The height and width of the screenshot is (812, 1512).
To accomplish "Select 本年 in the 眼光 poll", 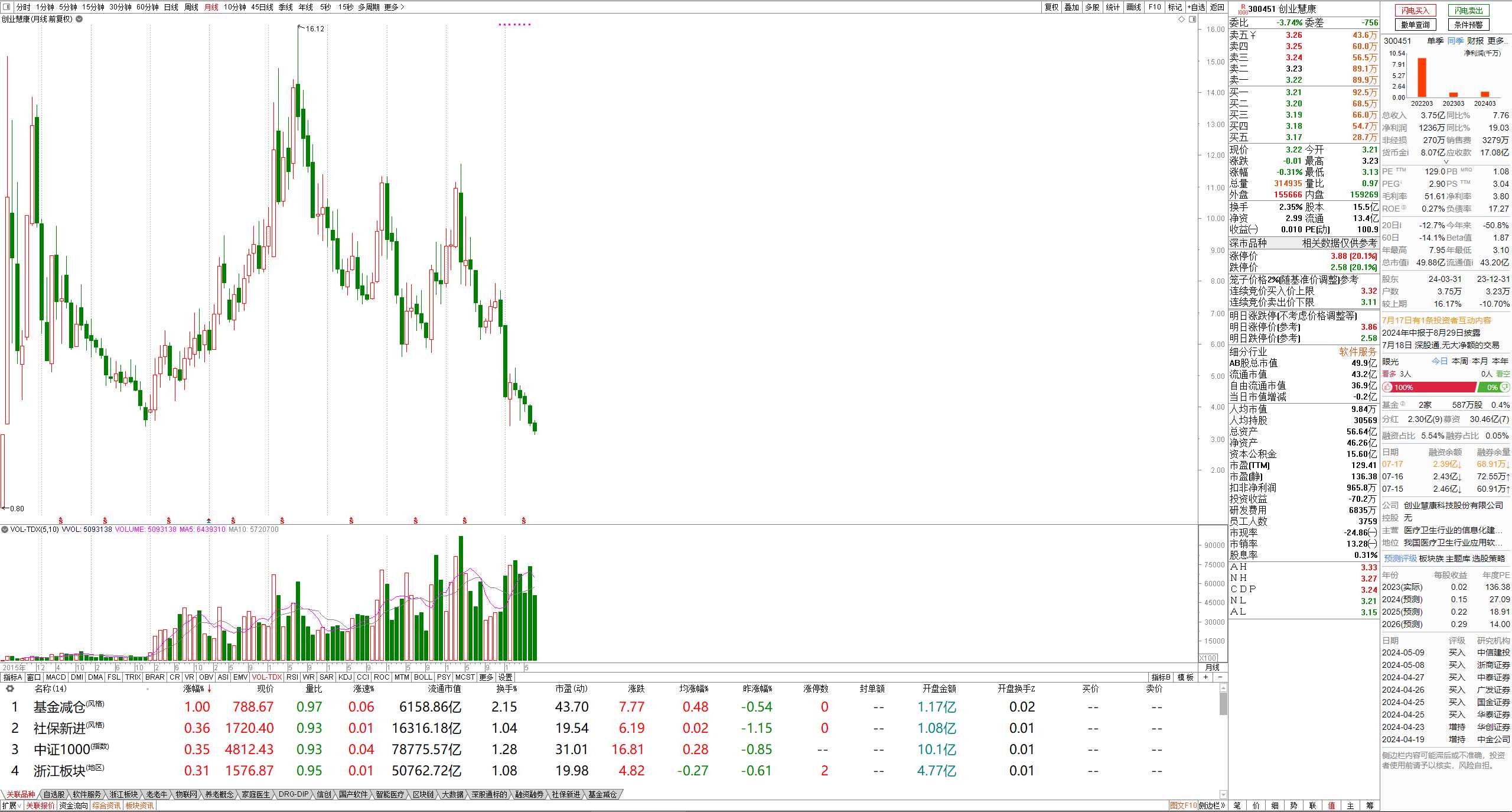I will point(1500,361).
